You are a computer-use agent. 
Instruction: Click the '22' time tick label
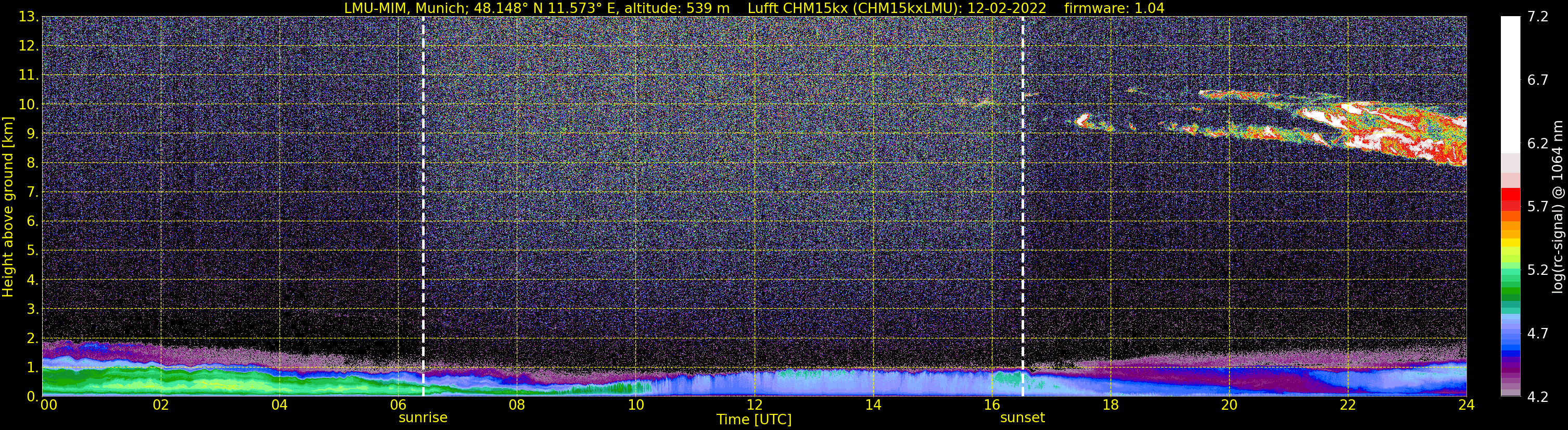coord(1348,406)
